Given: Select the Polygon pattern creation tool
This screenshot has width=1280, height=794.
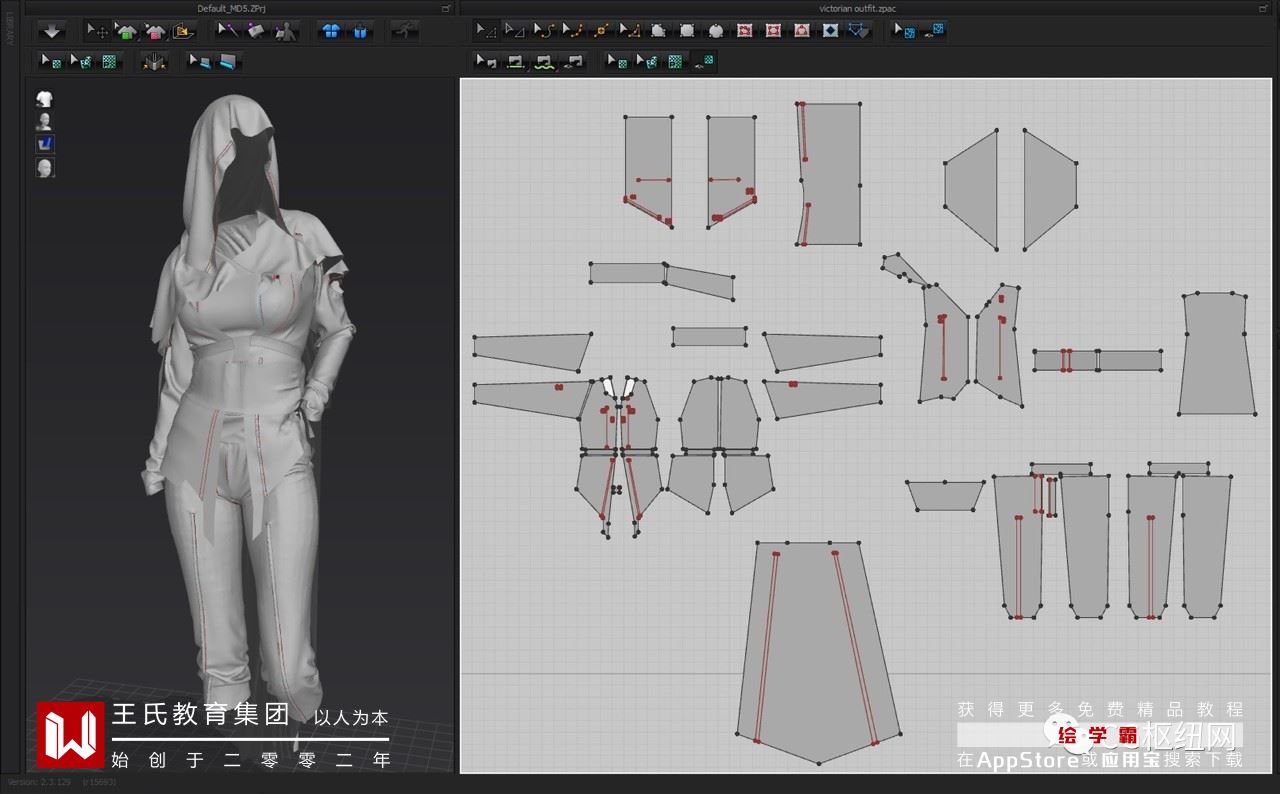Looking at the screenshot, I should (658, 31).
